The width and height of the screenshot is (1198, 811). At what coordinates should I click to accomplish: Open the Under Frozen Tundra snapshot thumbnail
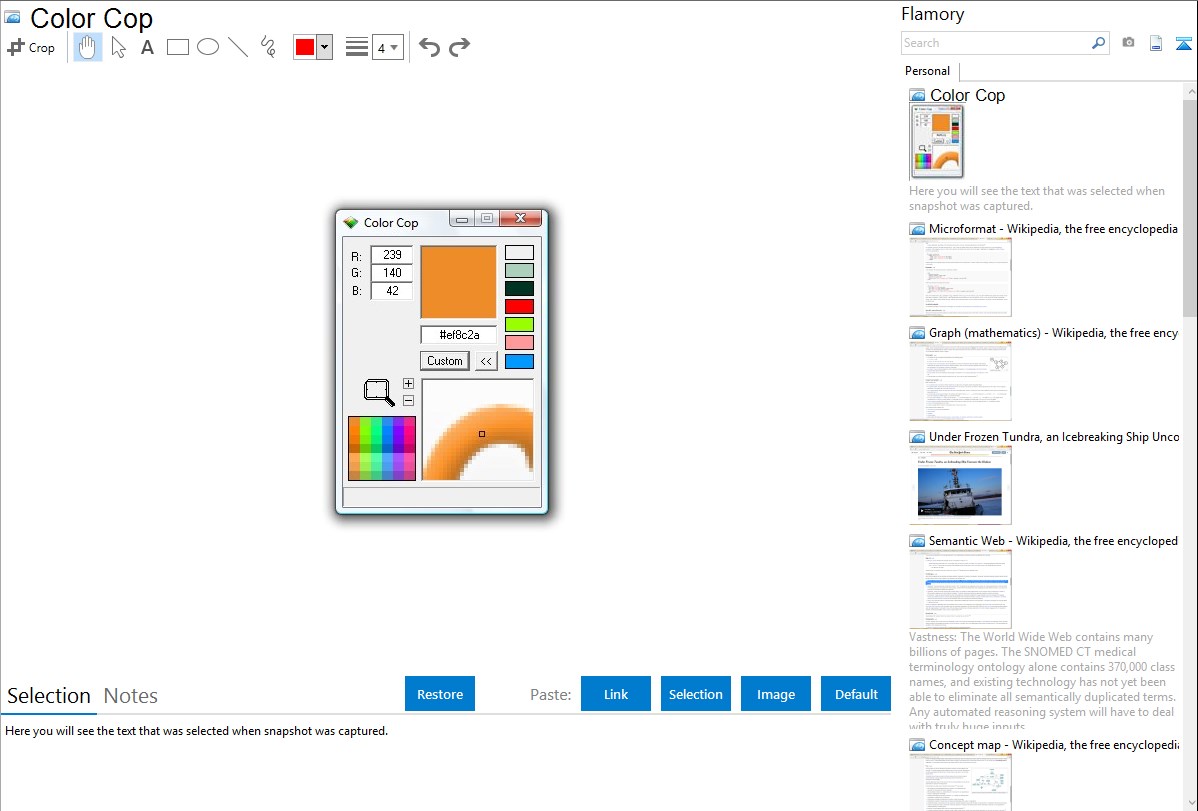[960, 485]
